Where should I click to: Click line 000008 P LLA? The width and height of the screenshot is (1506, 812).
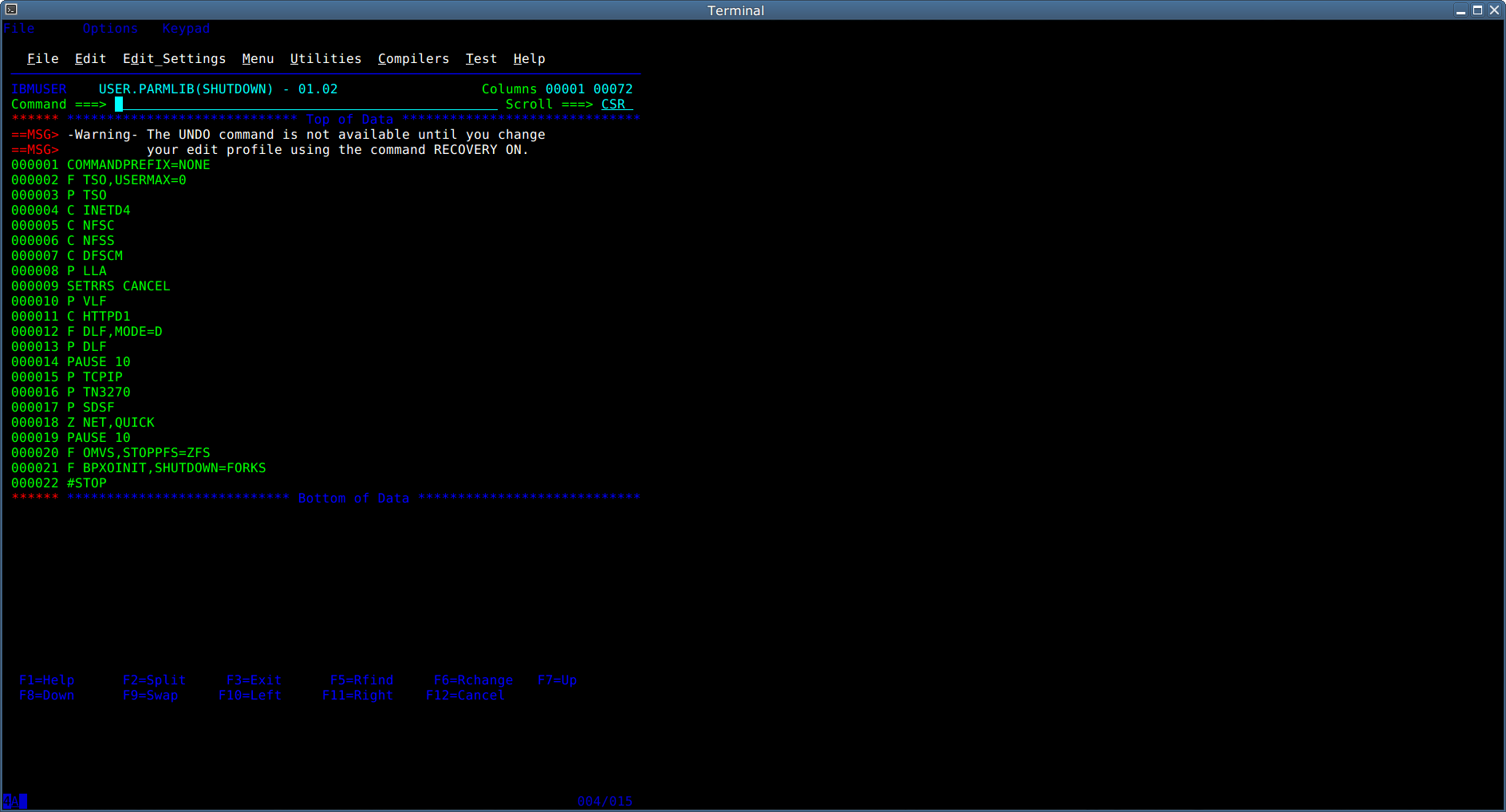pyautogui.click(x=59, y=271)
